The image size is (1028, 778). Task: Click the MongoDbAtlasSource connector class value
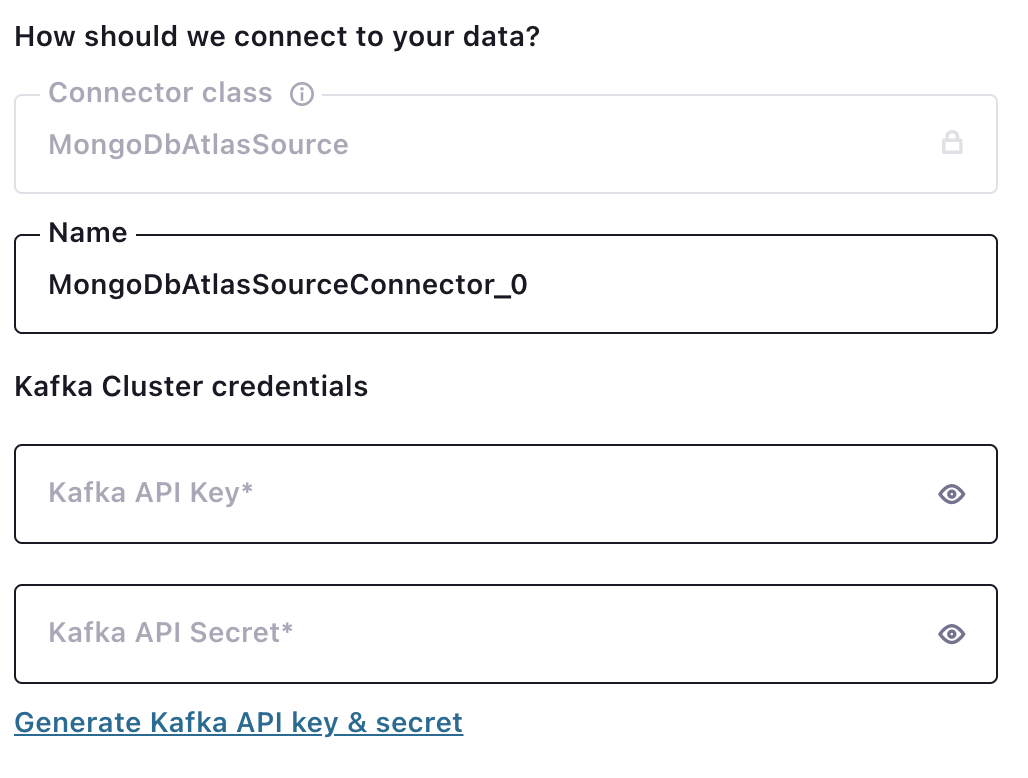click(198, 145)
